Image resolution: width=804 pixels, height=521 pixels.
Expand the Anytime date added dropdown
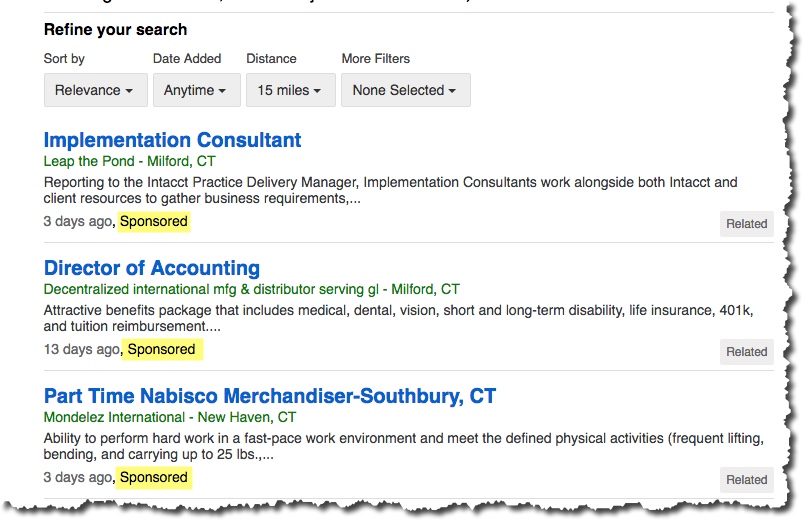pyautogui.click(x=195, y=90)
